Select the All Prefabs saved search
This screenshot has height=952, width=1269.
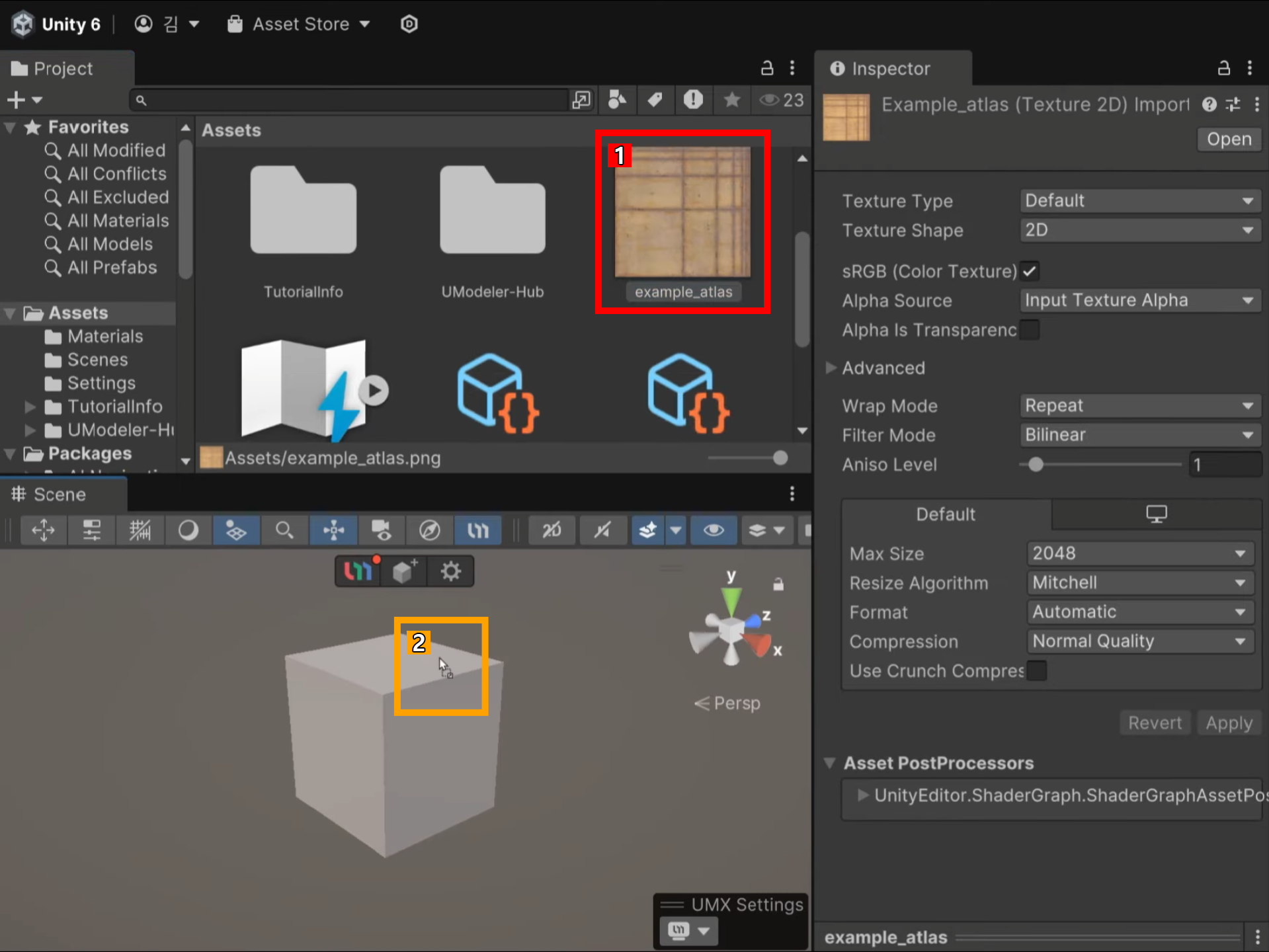pos(112,268)
